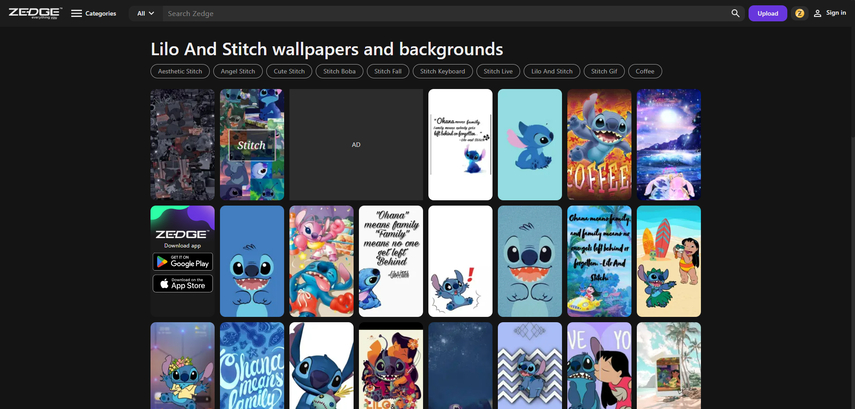Open the dark grey Stitch collage wallpaper
The width and height of the screenshot is (855, 409).
tap(183, 145)
